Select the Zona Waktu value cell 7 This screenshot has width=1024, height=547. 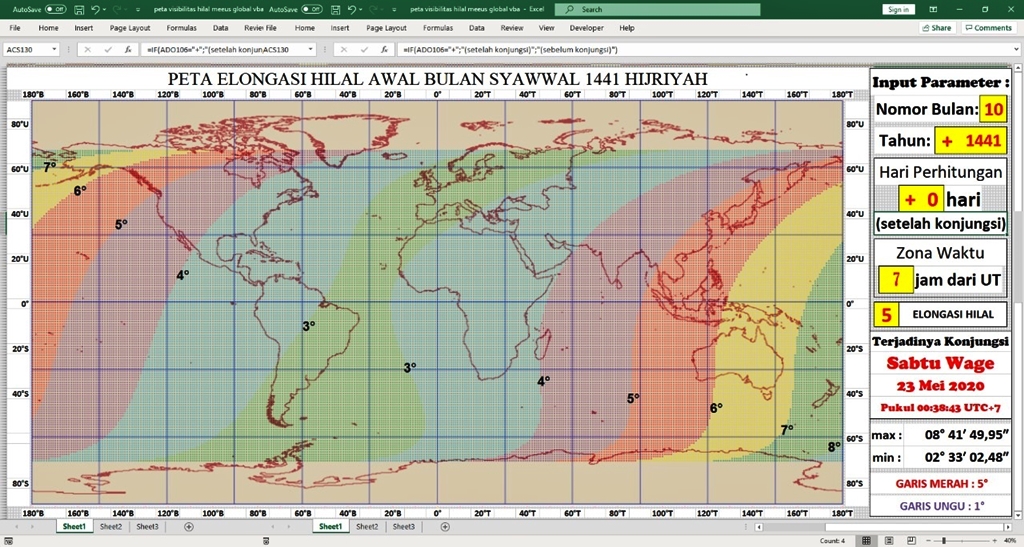click(x=895, y=280)
